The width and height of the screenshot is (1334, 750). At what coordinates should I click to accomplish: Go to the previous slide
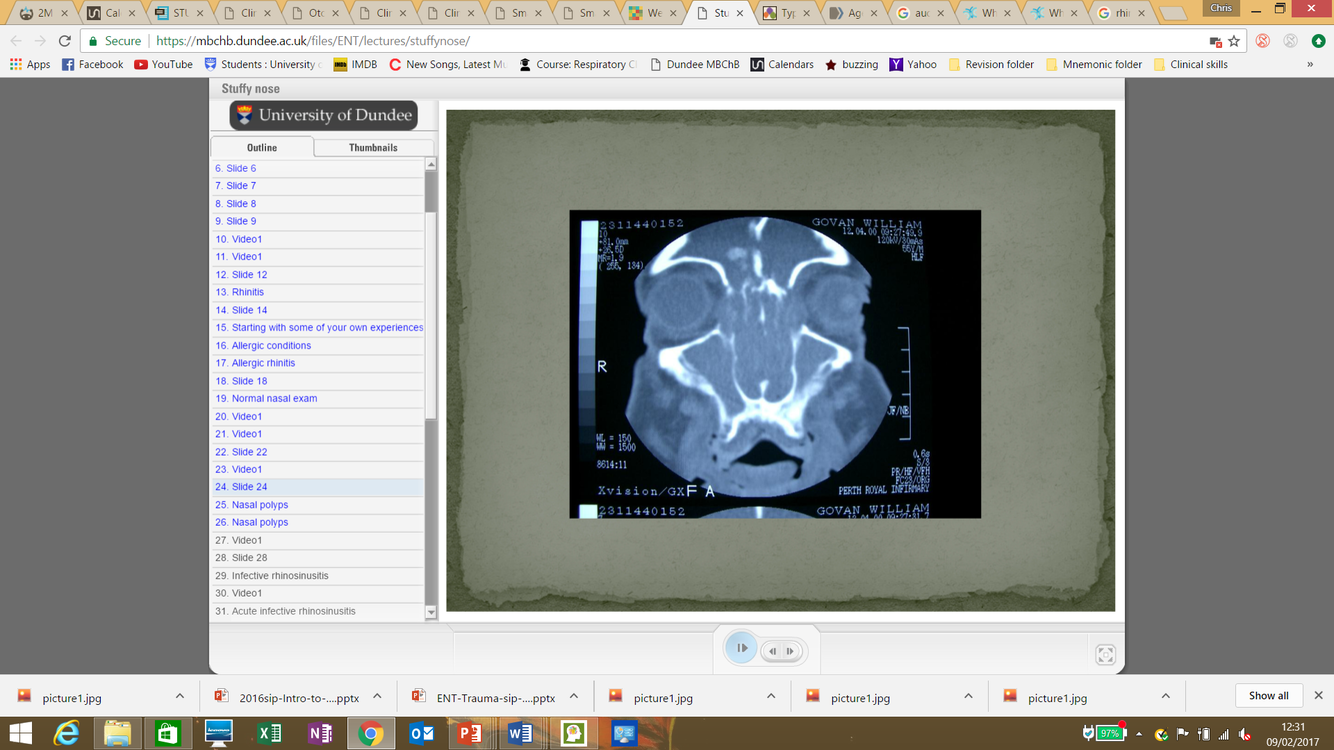(x=773, y=651)
